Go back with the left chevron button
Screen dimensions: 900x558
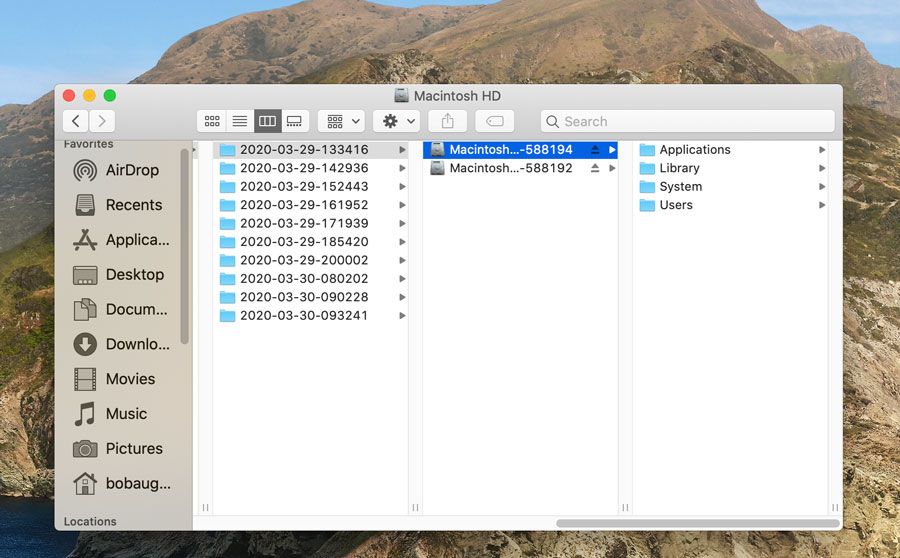[76, 121]
